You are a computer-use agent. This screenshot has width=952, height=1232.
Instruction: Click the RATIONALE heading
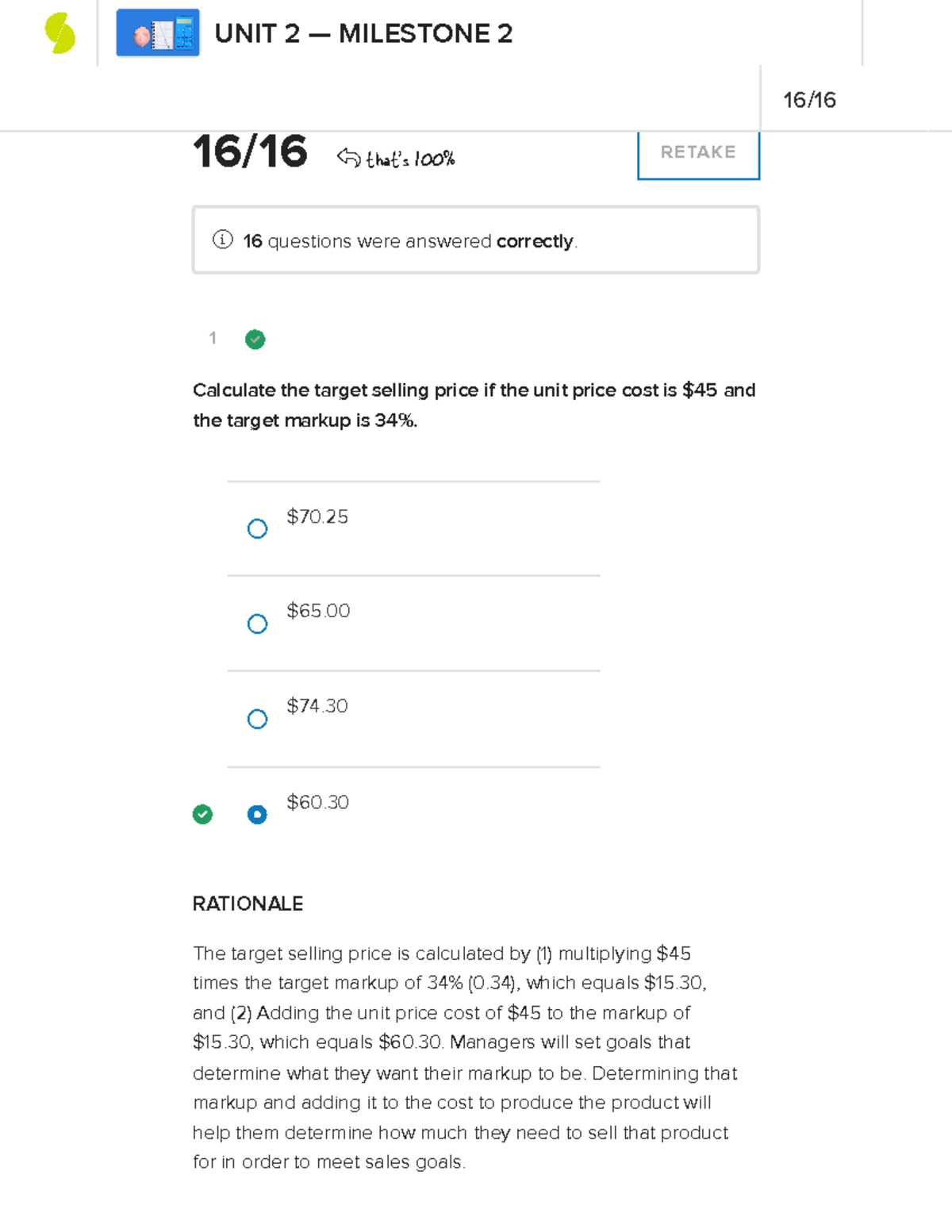click(x=248, y=904)
